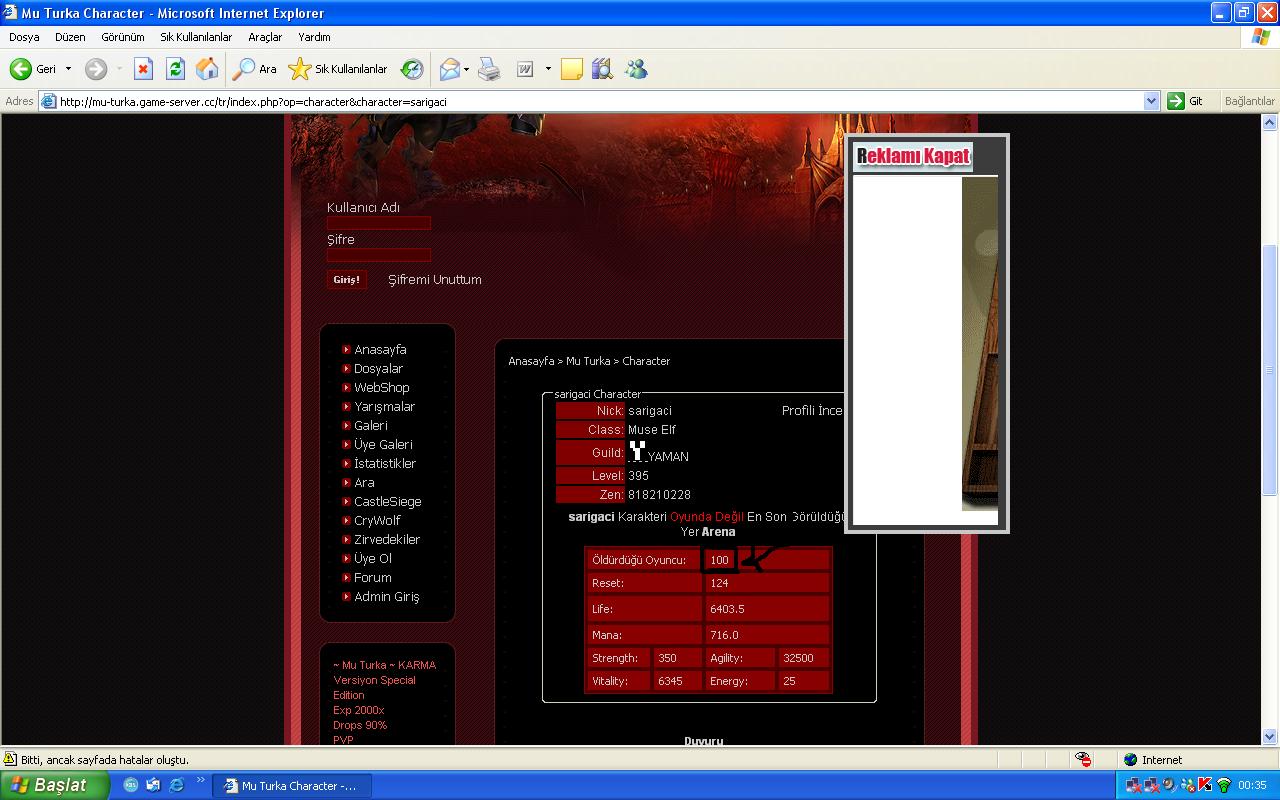1280x800 pixels.
Task: Expand the address bar URL dropdown
Action: 1151,101
